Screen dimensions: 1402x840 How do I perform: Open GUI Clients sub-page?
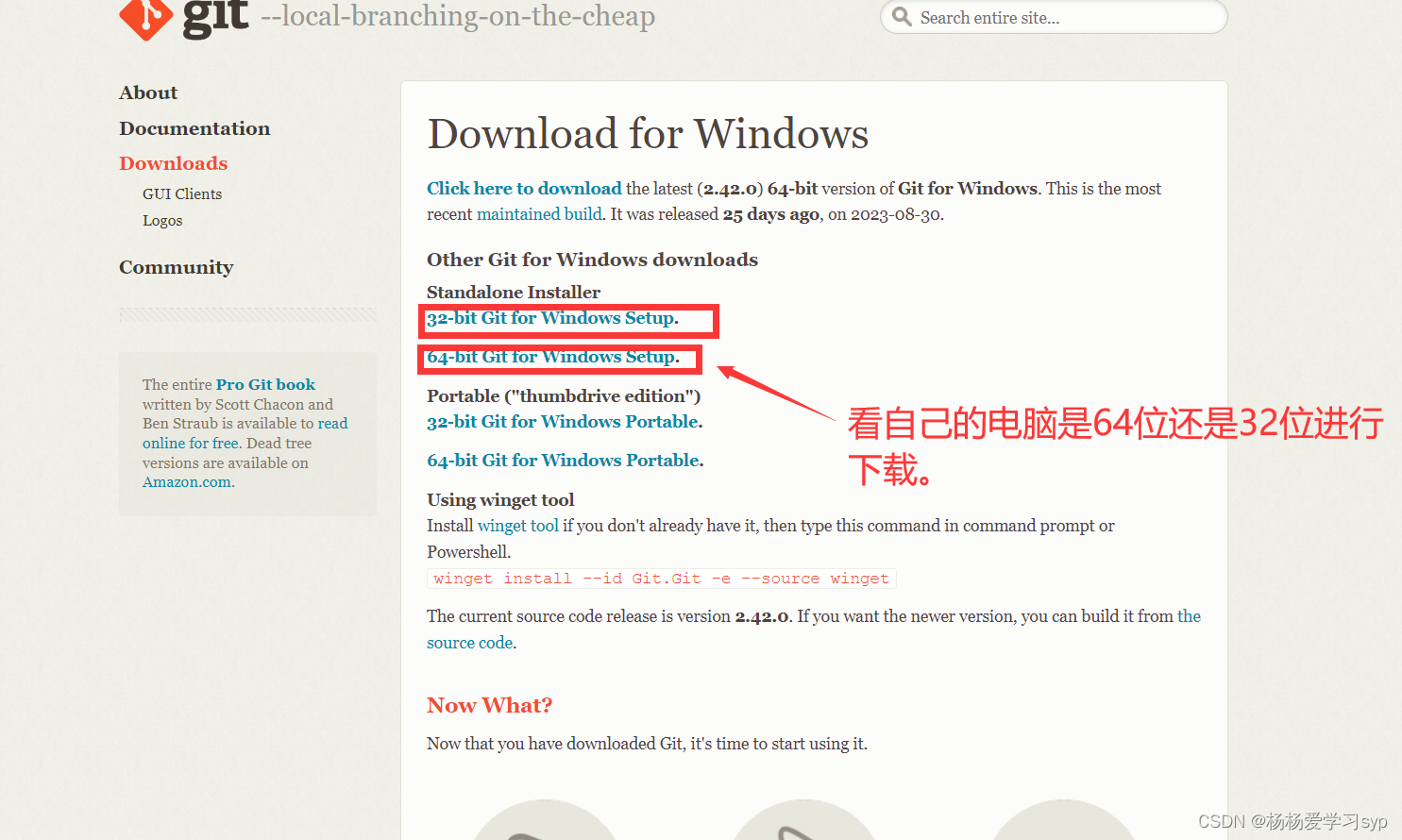pyautogui.click(x=182, y=193)
